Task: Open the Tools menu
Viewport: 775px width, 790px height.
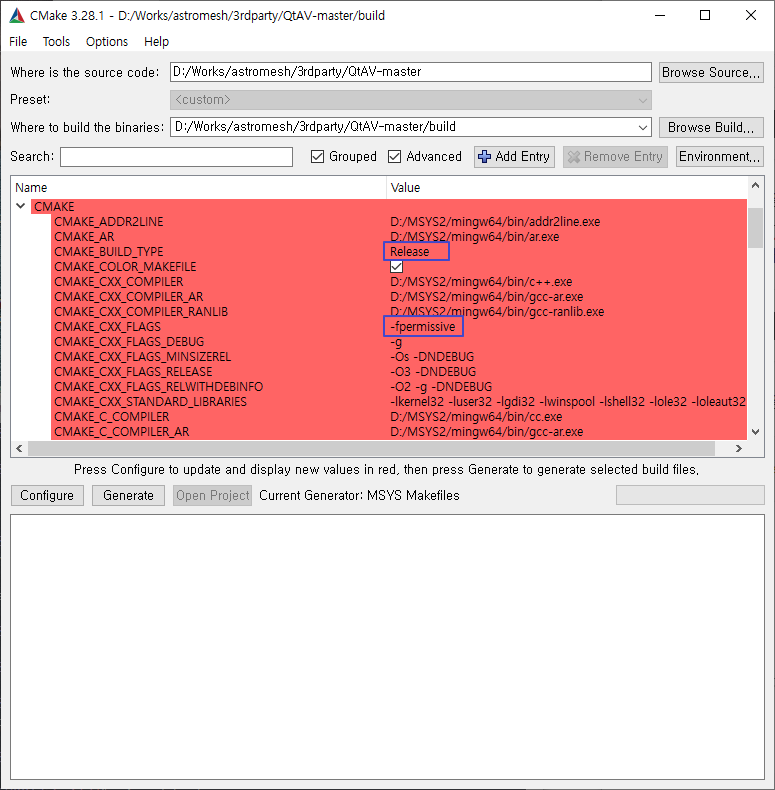Action: pyautogui.click(x=56, y=42)
